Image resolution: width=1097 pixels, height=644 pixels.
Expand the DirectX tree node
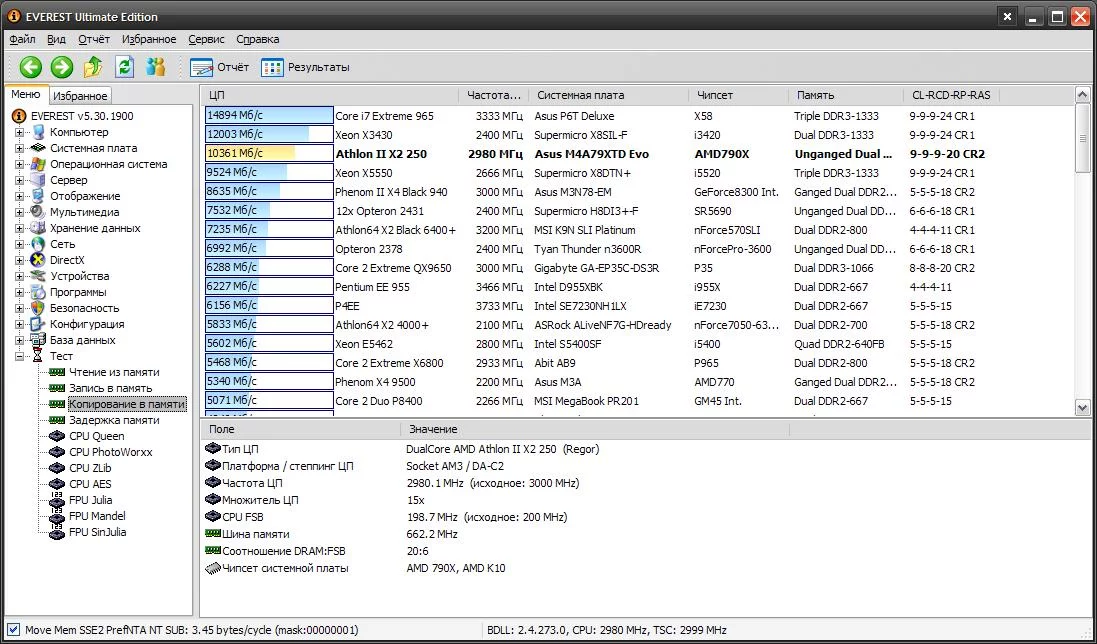pyautogui.click(x=19, y=260)
